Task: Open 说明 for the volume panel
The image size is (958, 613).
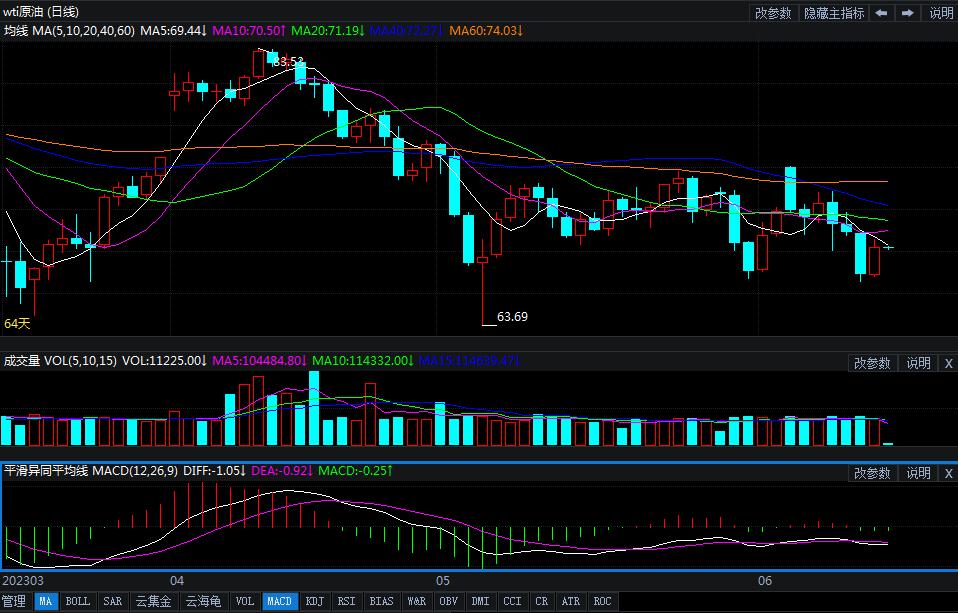Action: 918,363
